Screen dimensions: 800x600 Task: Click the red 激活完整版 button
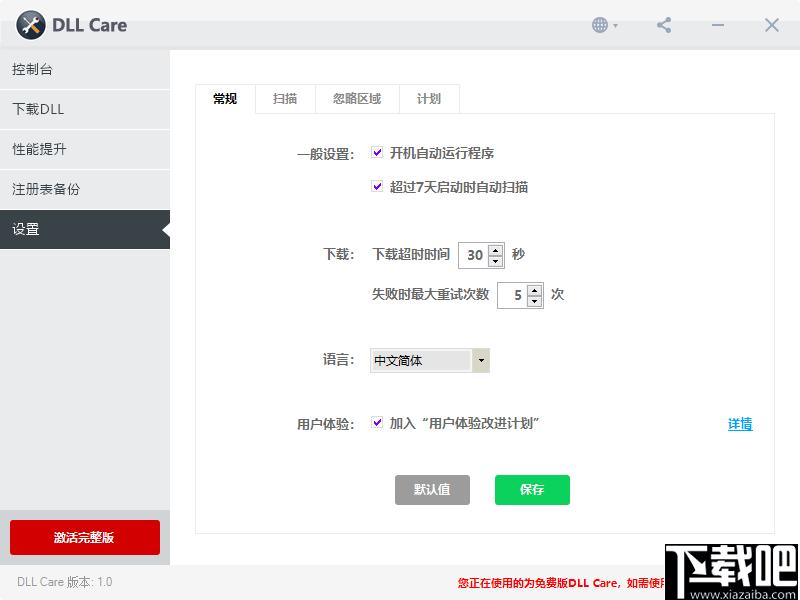tap(85, 537)
